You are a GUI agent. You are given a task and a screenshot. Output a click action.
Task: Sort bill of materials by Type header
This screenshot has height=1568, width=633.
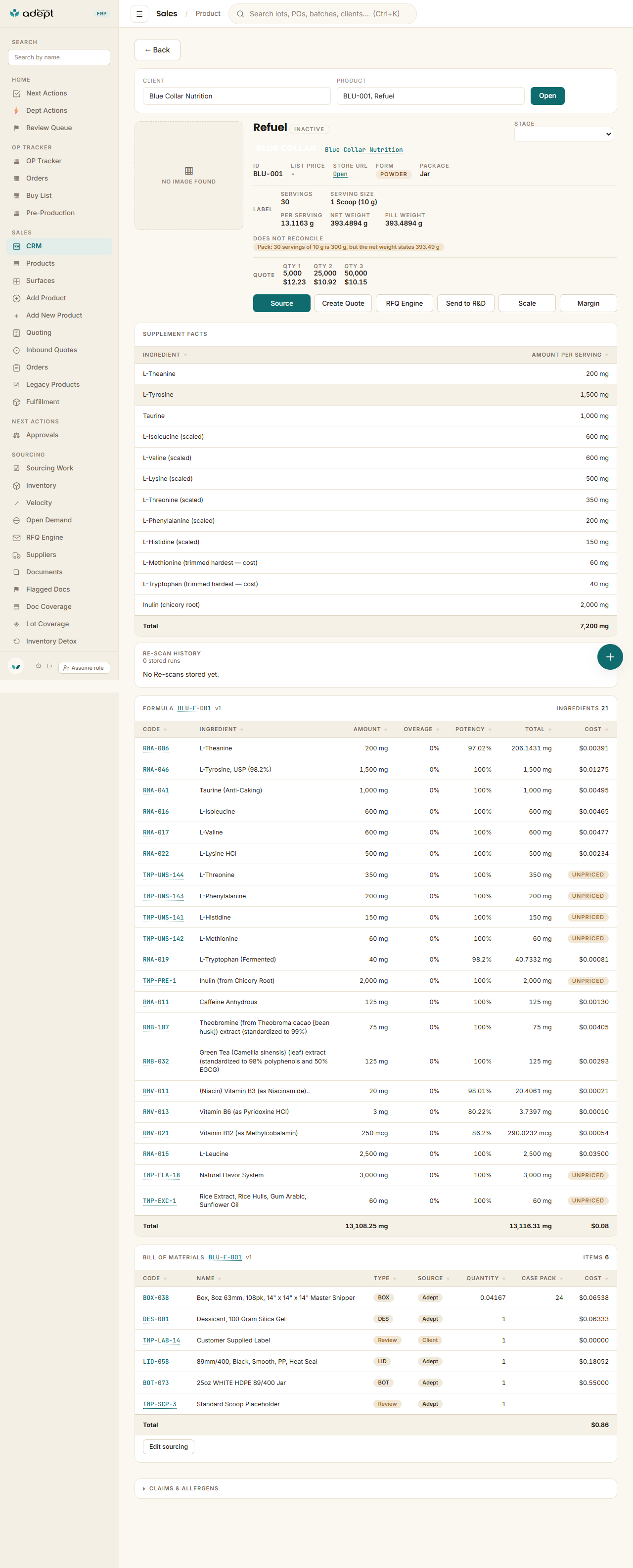tap(385, 1278)
